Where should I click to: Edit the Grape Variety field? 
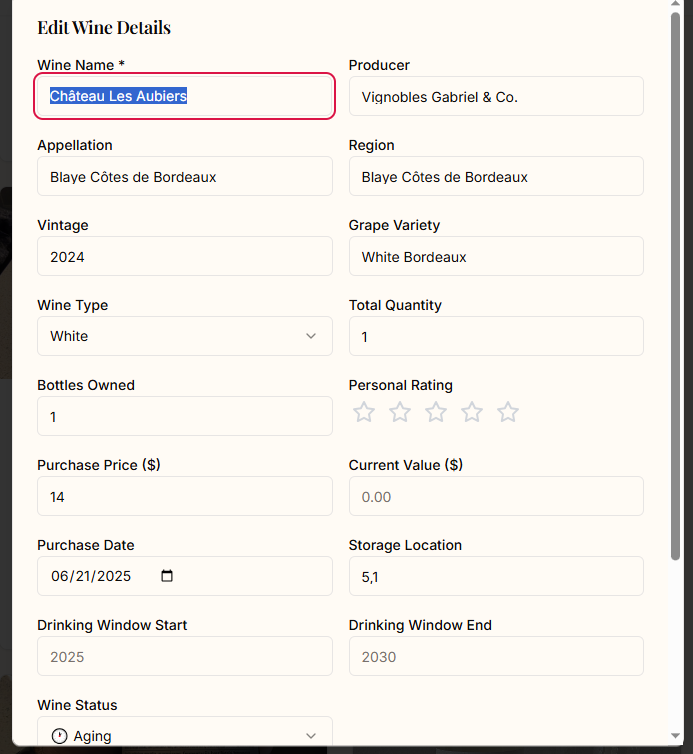496,256
